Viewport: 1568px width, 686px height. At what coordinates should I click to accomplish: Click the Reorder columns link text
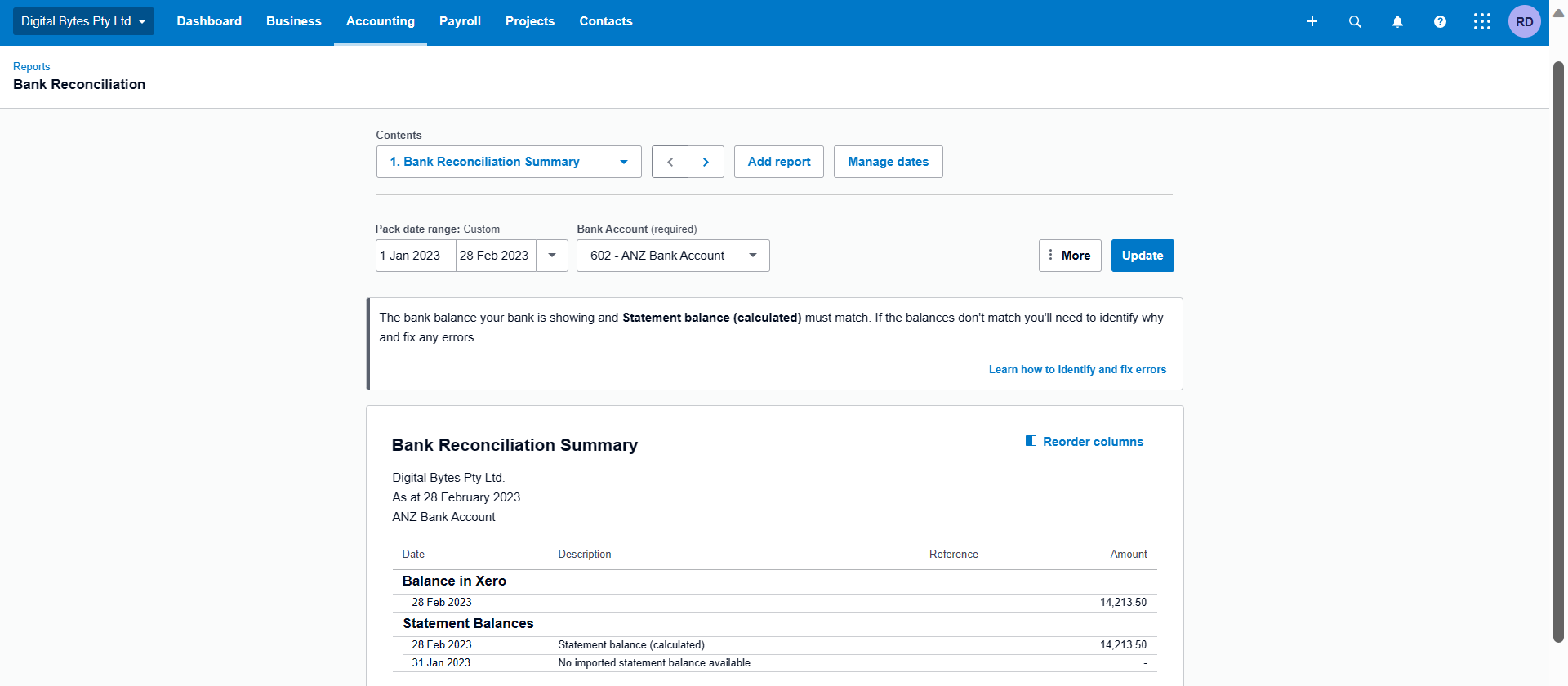click(x=1093, y=442)
